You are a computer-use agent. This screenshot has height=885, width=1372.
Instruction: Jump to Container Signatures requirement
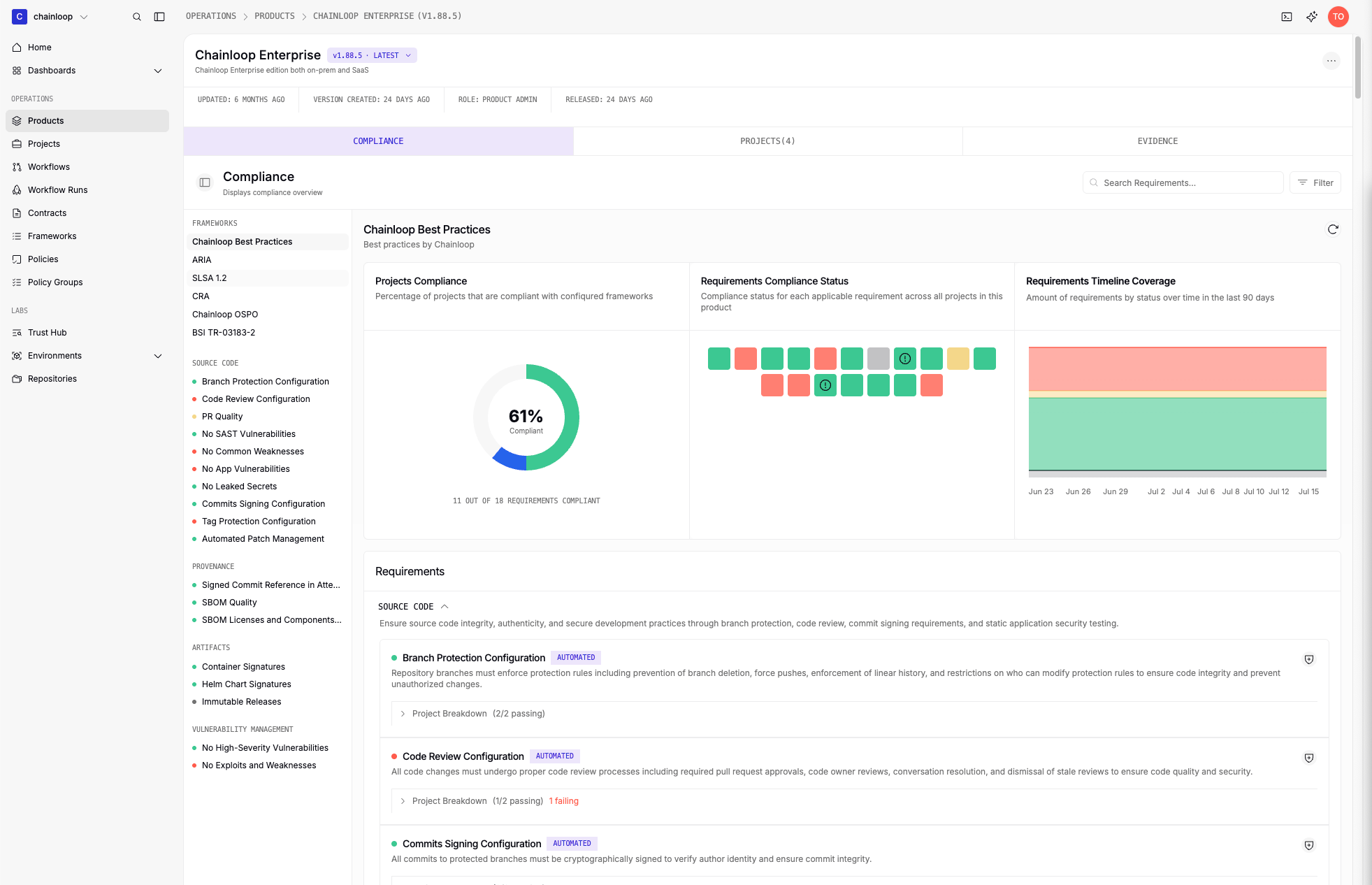pos(243,667)
